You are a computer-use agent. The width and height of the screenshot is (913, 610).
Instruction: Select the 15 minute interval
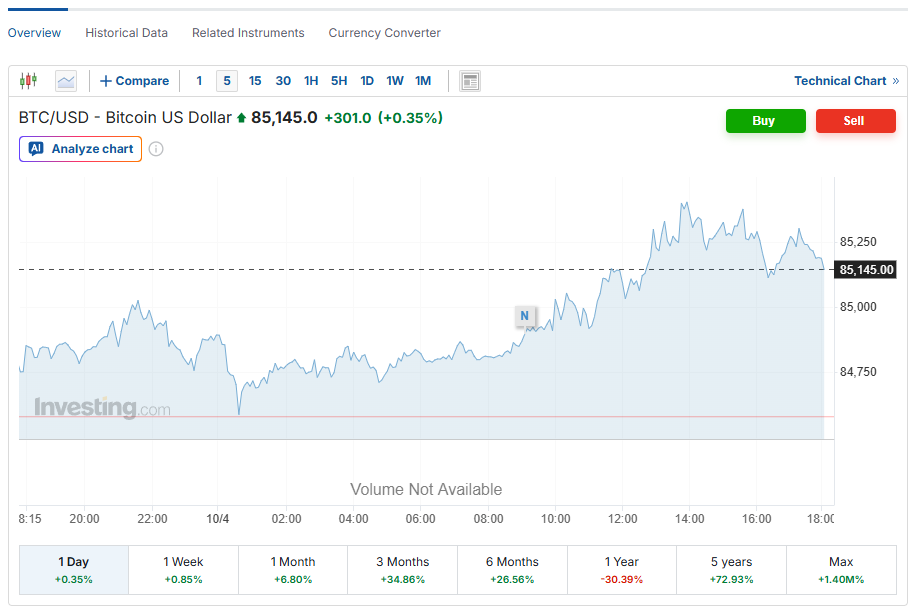click(255, 81)
